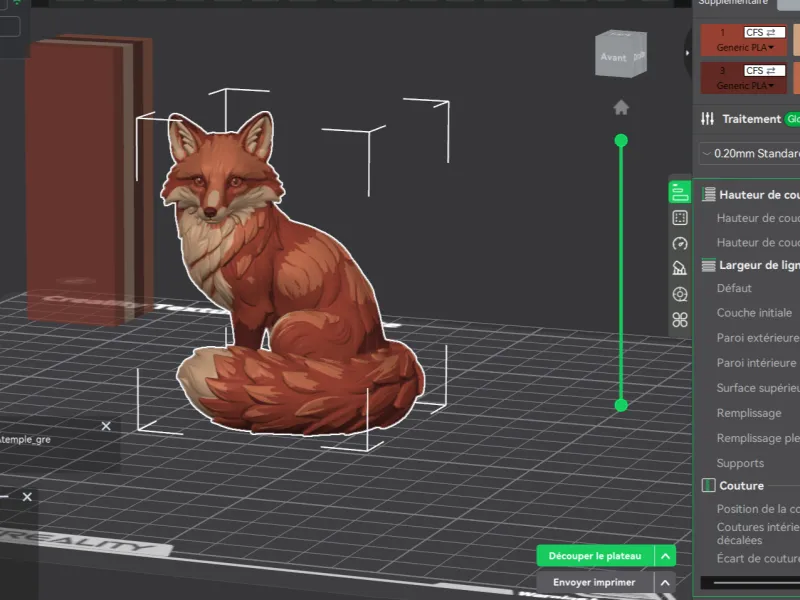The width and height of the screenshot is (800, 600).
Task: Click the Supports line width row
Action: tap(740, 463)
